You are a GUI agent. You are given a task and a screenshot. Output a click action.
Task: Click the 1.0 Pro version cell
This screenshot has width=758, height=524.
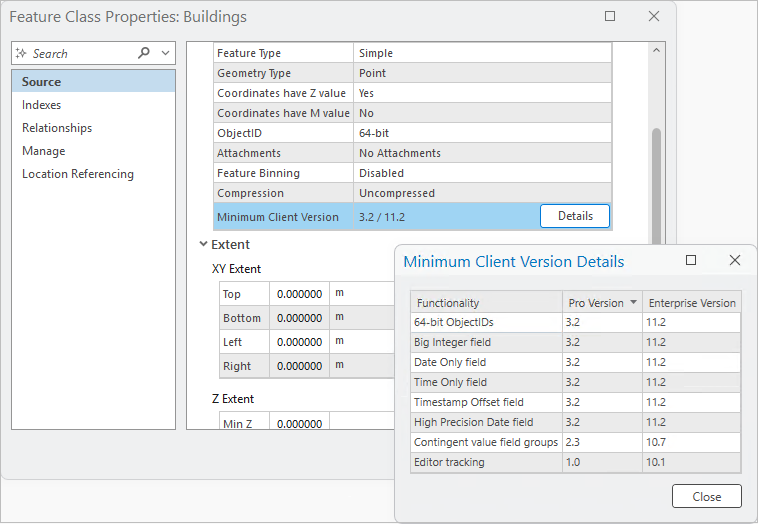[602, 462]
